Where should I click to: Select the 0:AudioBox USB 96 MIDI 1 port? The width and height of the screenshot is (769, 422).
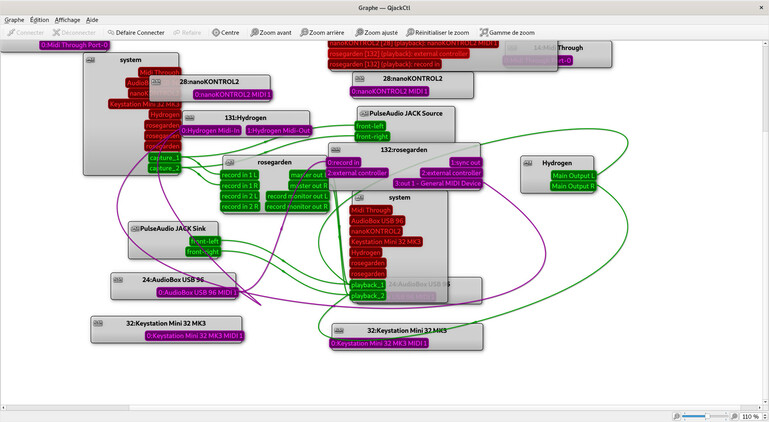click(197, 292)
